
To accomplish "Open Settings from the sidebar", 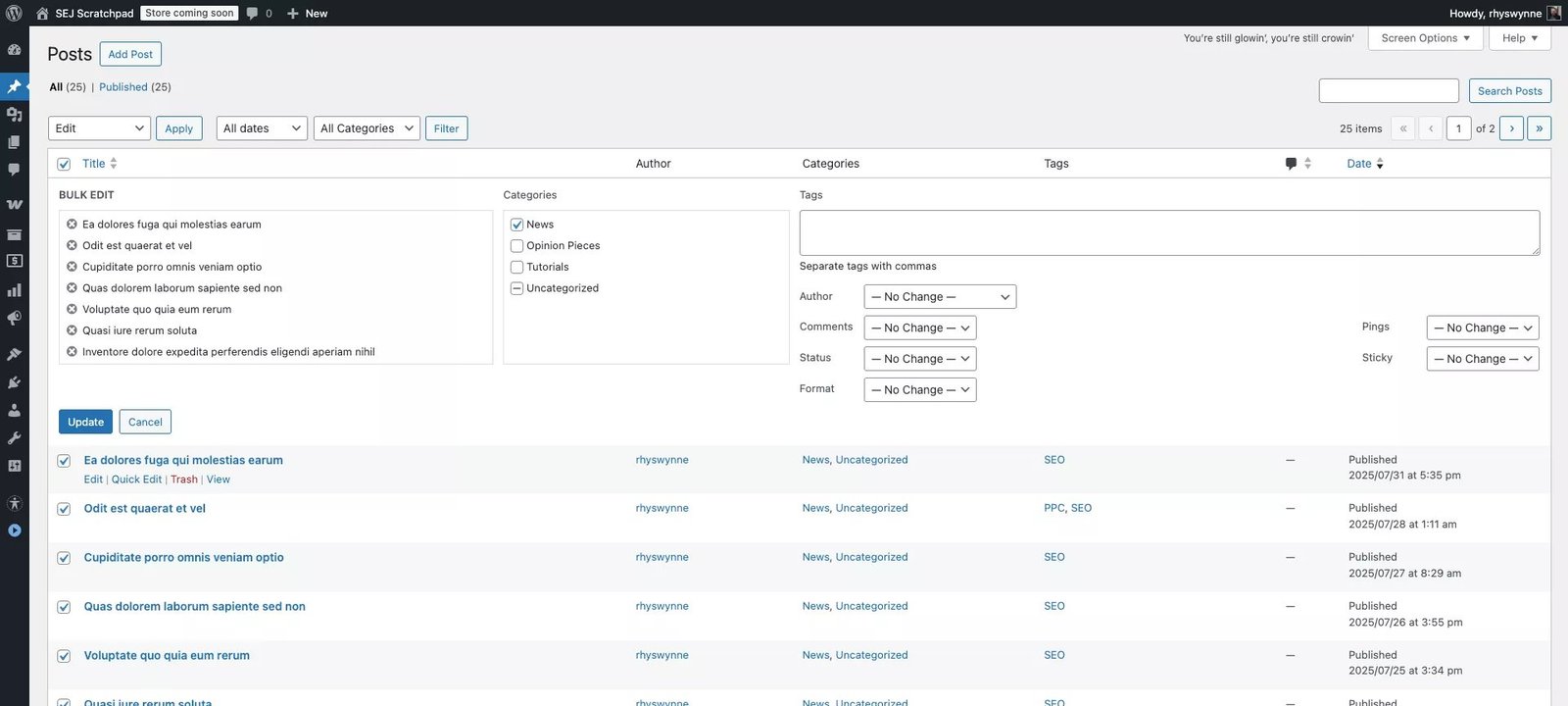I will point(14,466).
